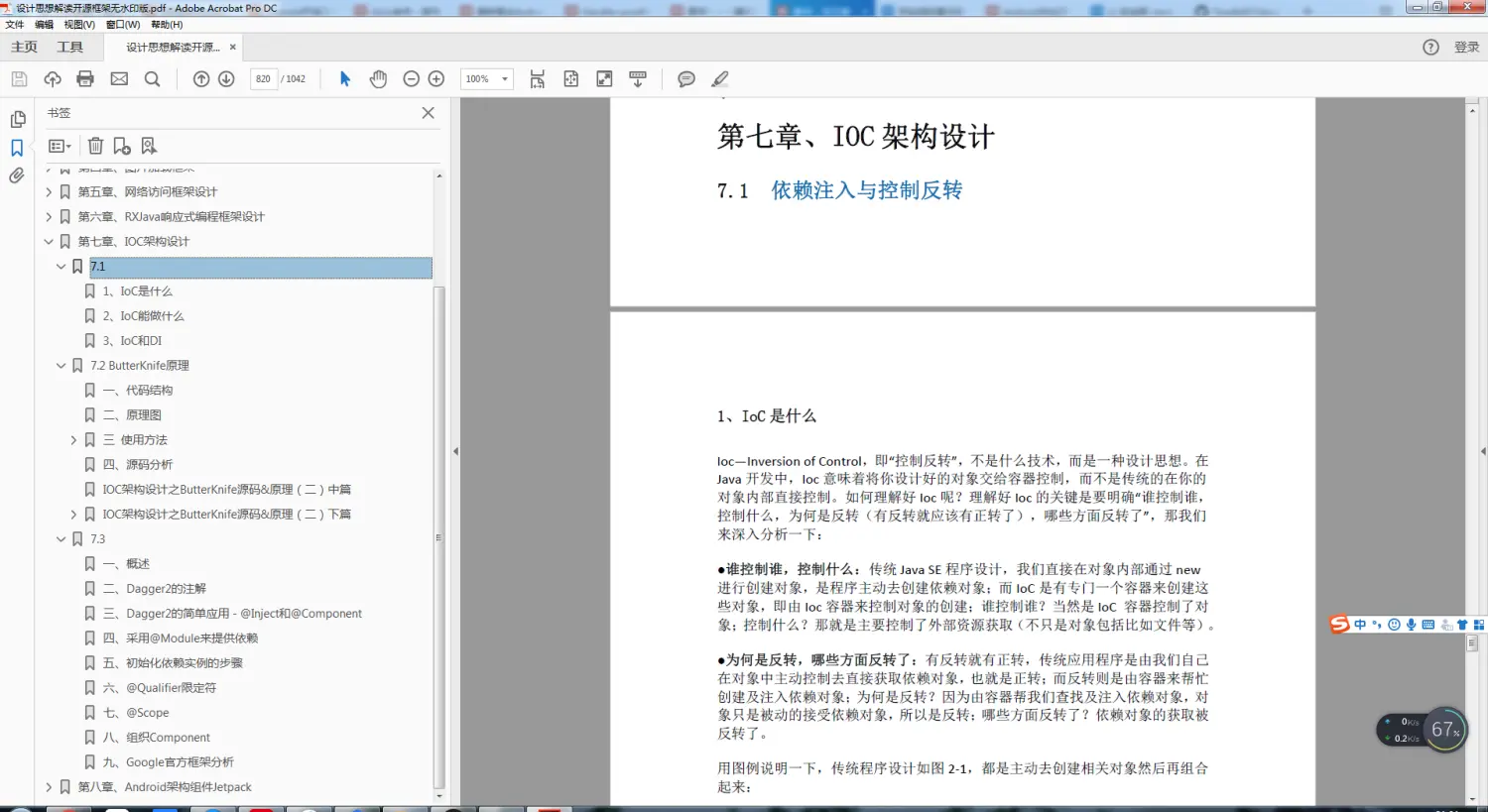This screenshot has height=812, width=1488.
Task: Open the bookmarks panel icon
Action: (17, 148)
